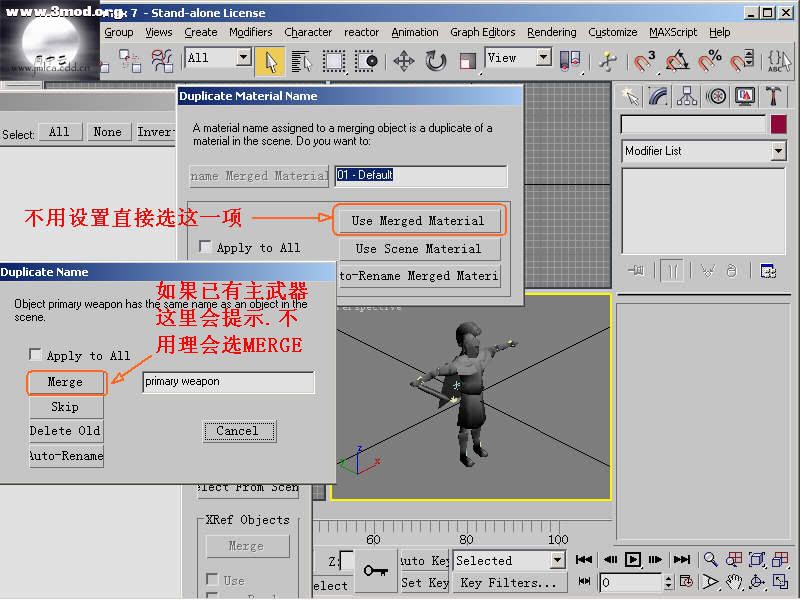Activate the Select and Move tool
The width and height of the screenshot is (800, 600).
pyautogui.click(x=404, y=60)
